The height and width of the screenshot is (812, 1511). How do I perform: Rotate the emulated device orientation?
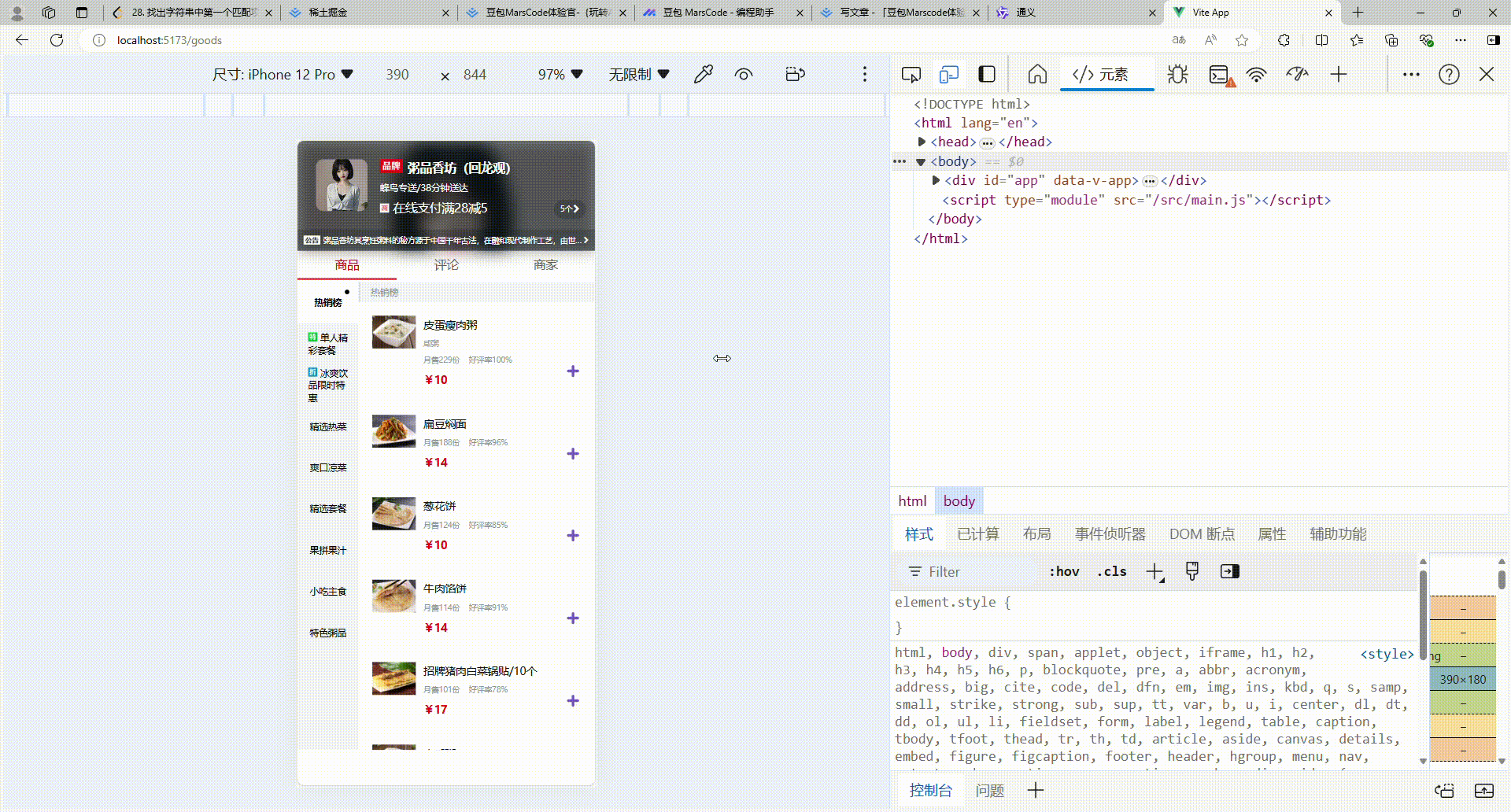point(795,74)
